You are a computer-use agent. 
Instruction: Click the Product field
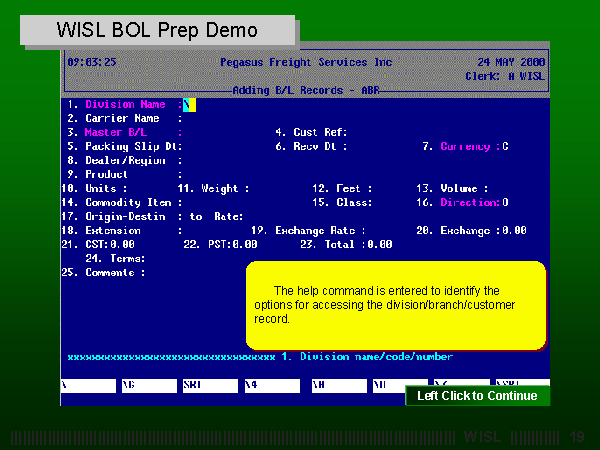200,174
